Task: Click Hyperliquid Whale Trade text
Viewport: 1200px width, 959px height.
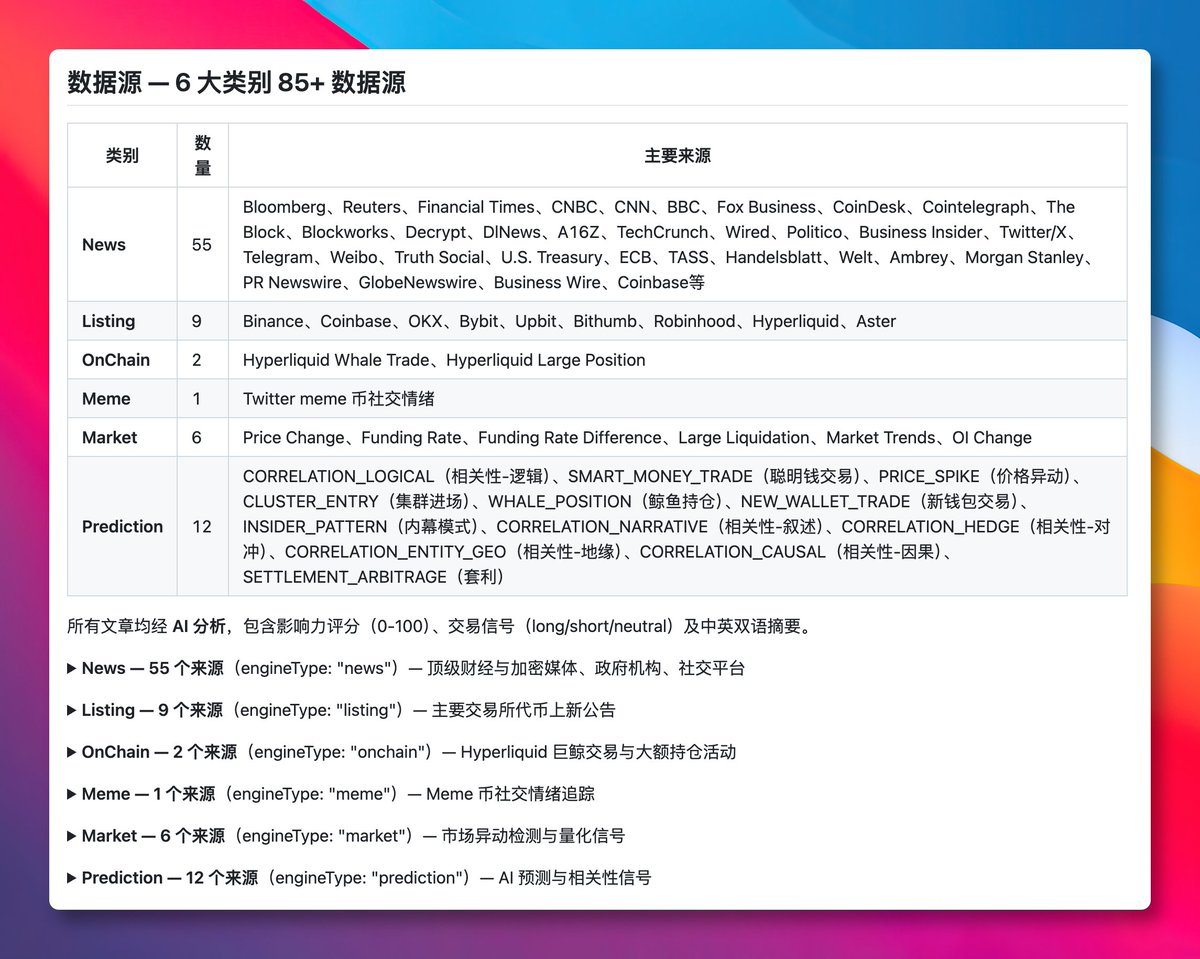Action: tap(336, 360)
